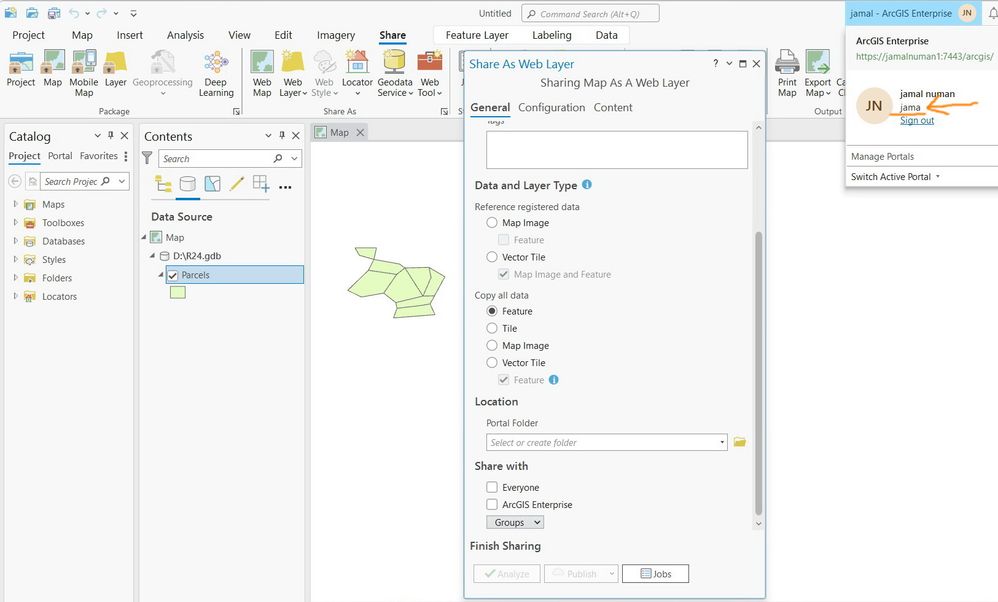Open the Mobile Map package tool
Image resolution: width=998 pixels, height=602 pixels.
click(84, 62)
